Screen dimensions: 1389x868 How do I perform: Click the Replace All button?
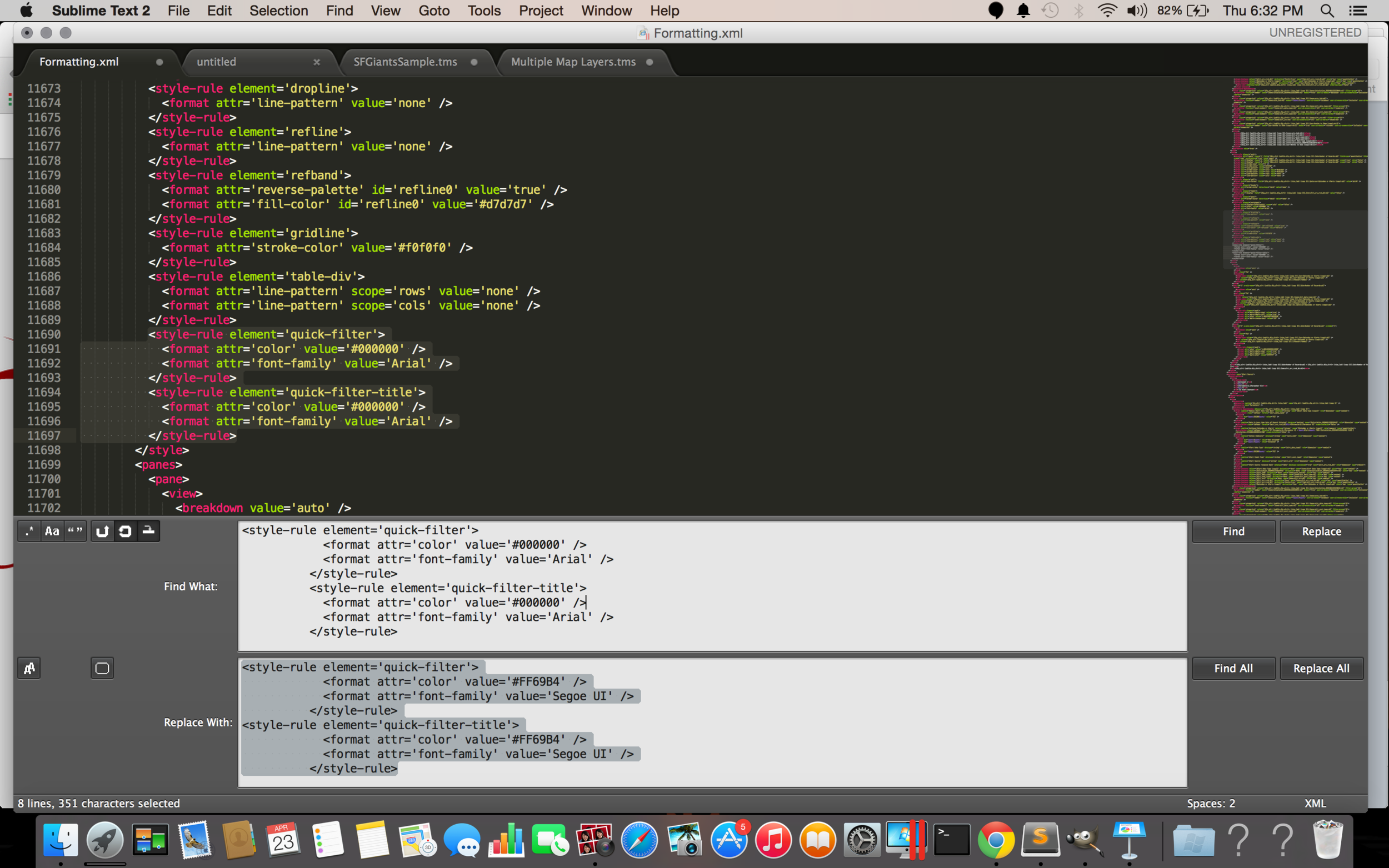tap(1321, 668)
